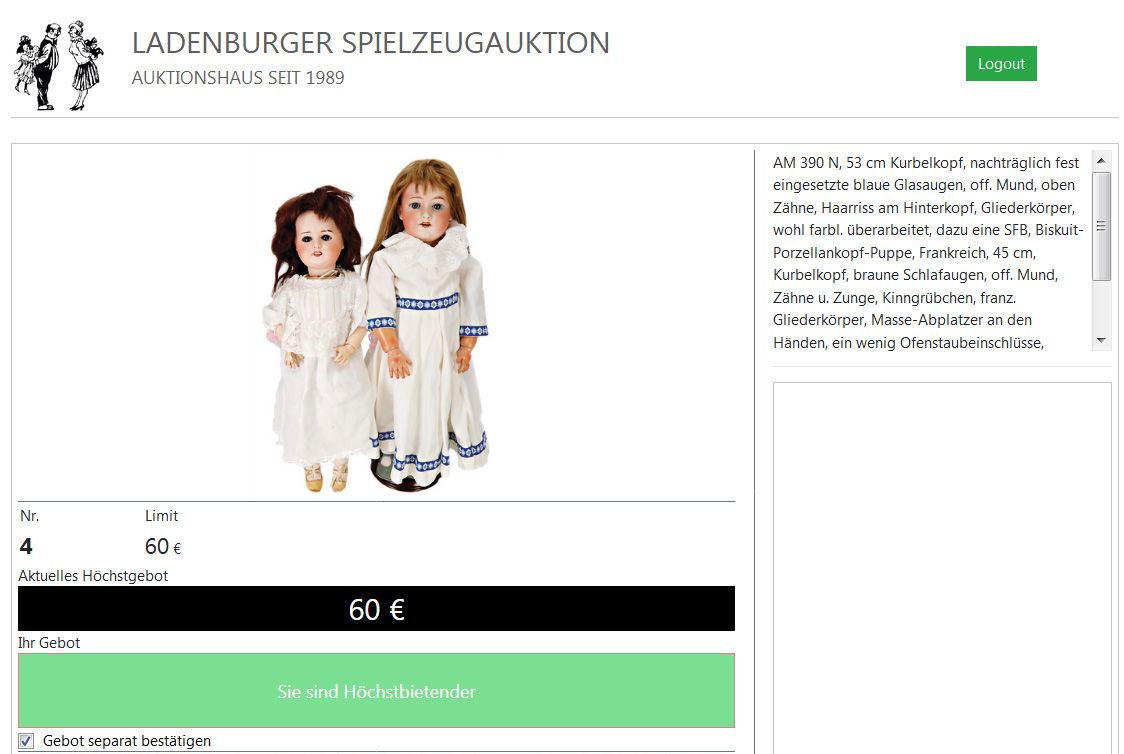Screen dimensions: 1124x754
Task: Click the green Sie sind Höchstbietender bid button
Action: (376, 691)
